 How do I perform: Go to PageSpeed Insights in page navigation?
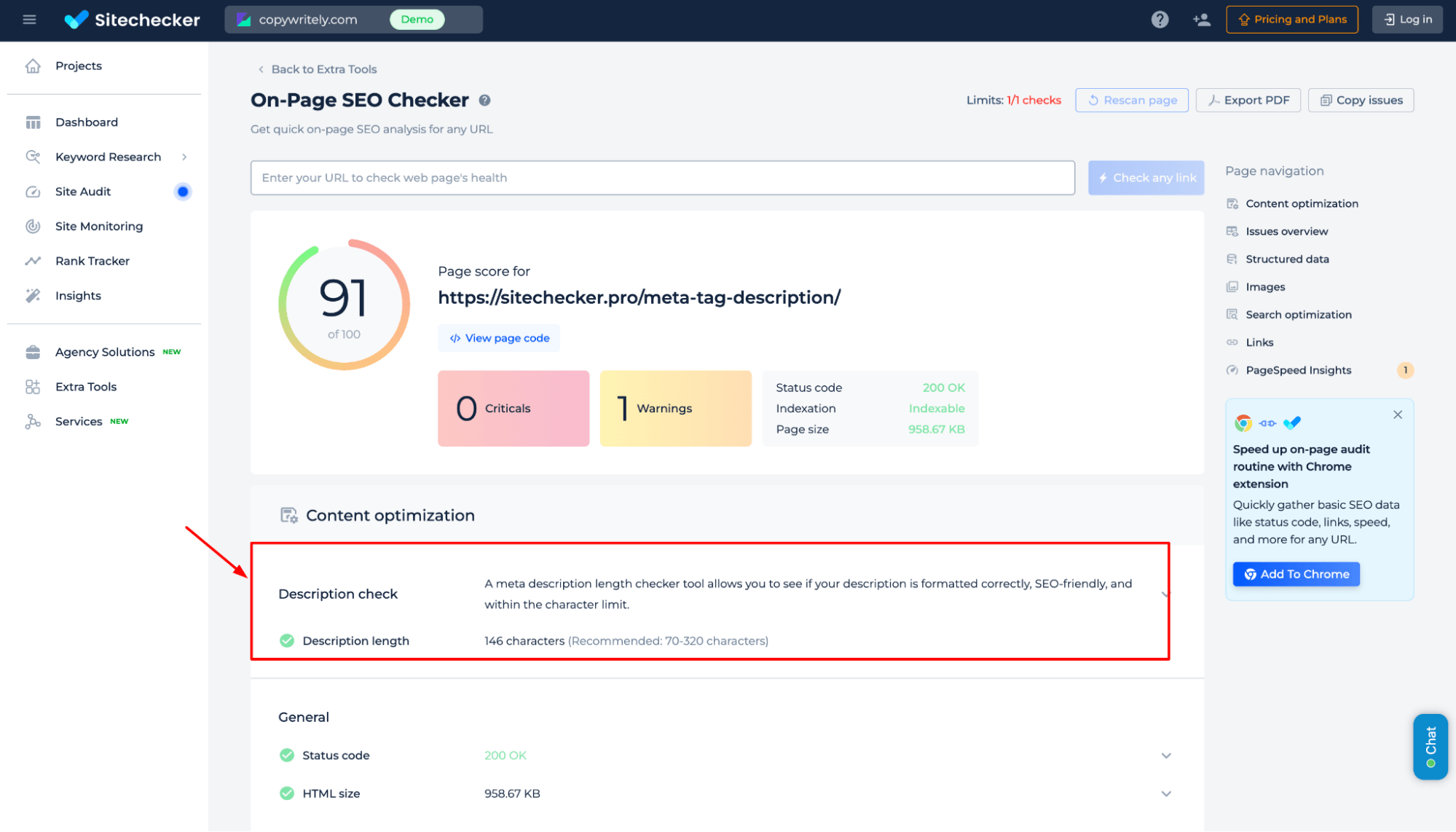pos(1298,370)
